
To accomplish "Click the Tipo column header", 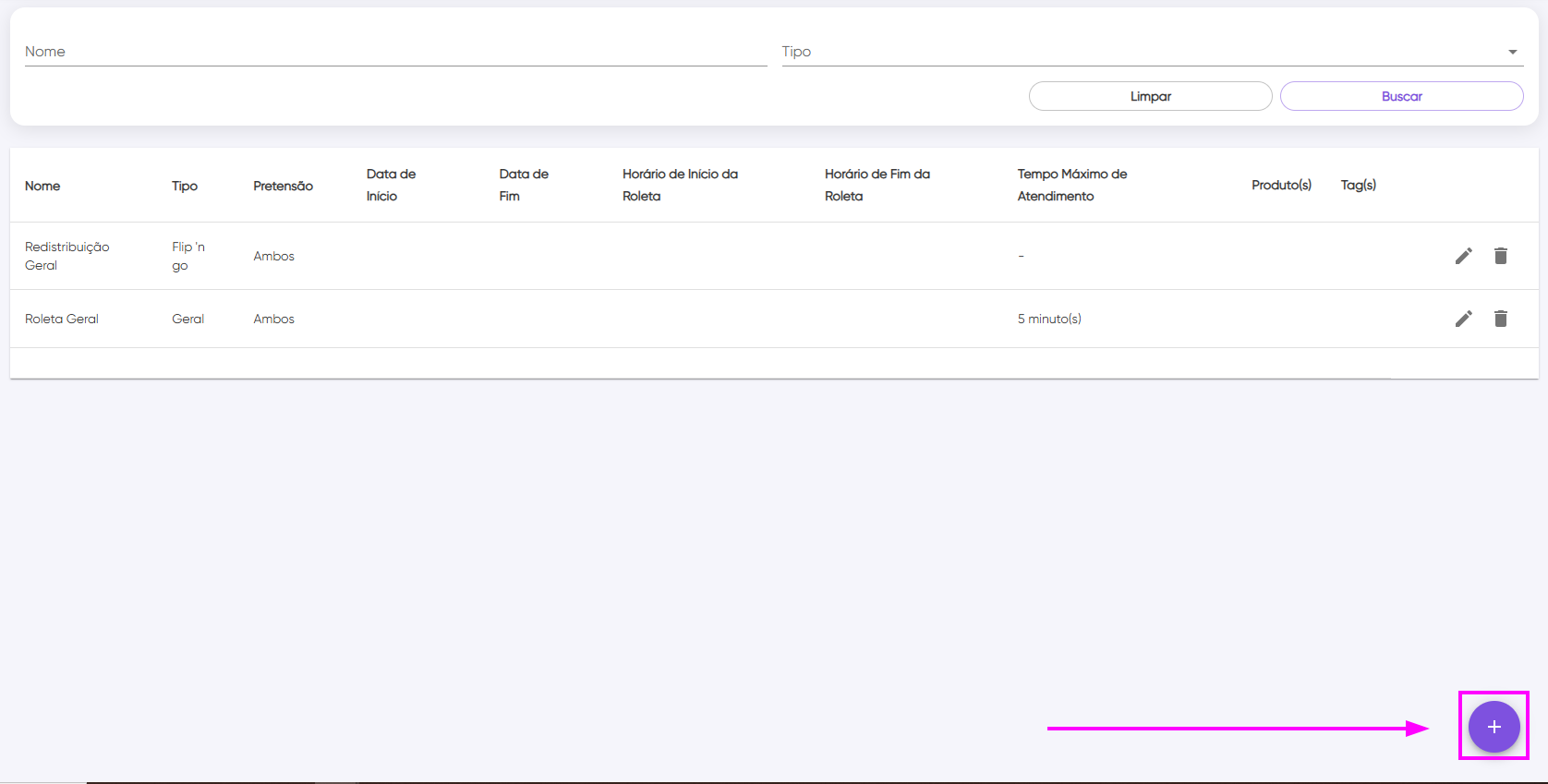I will click(185, 186).
